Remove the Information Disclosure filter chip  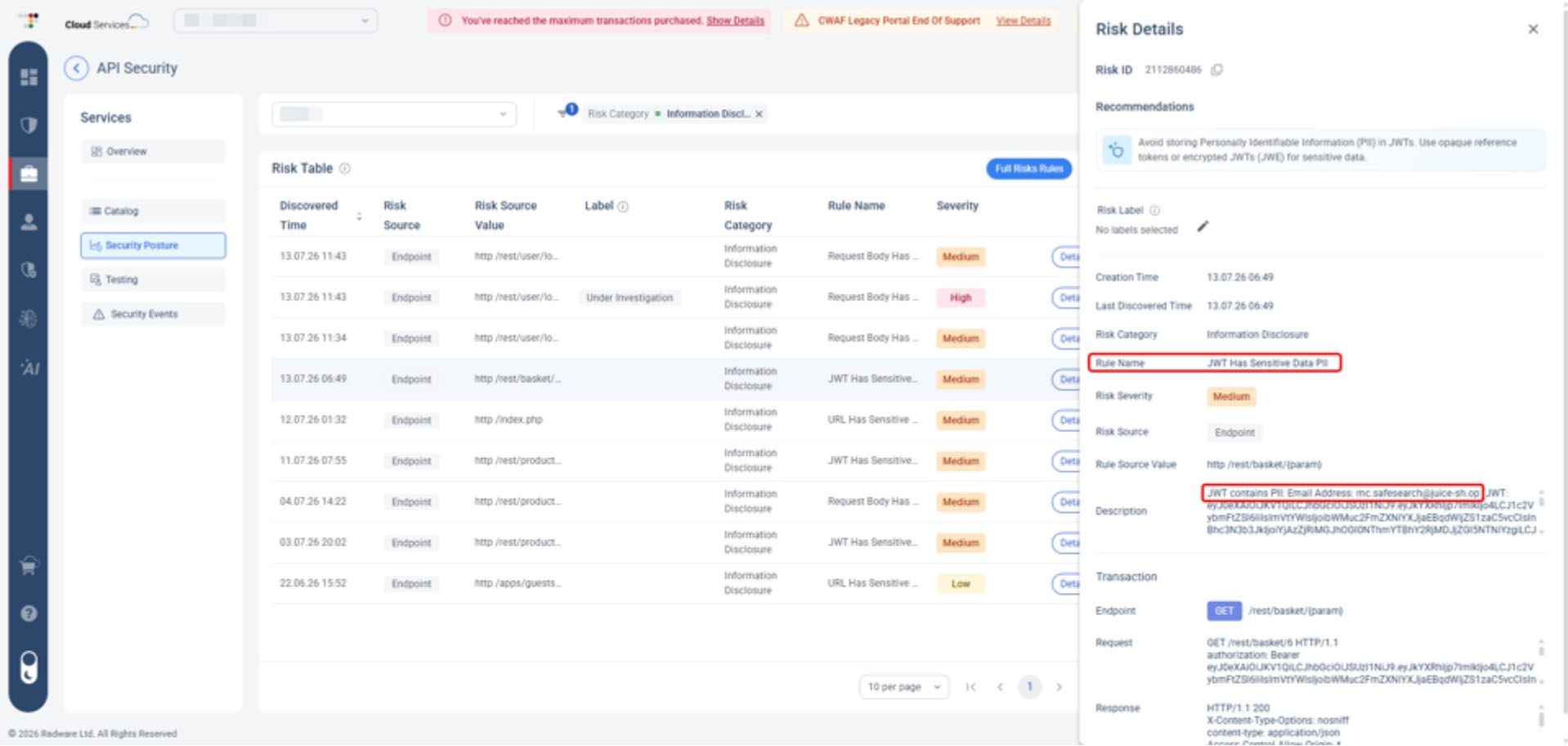759,114
